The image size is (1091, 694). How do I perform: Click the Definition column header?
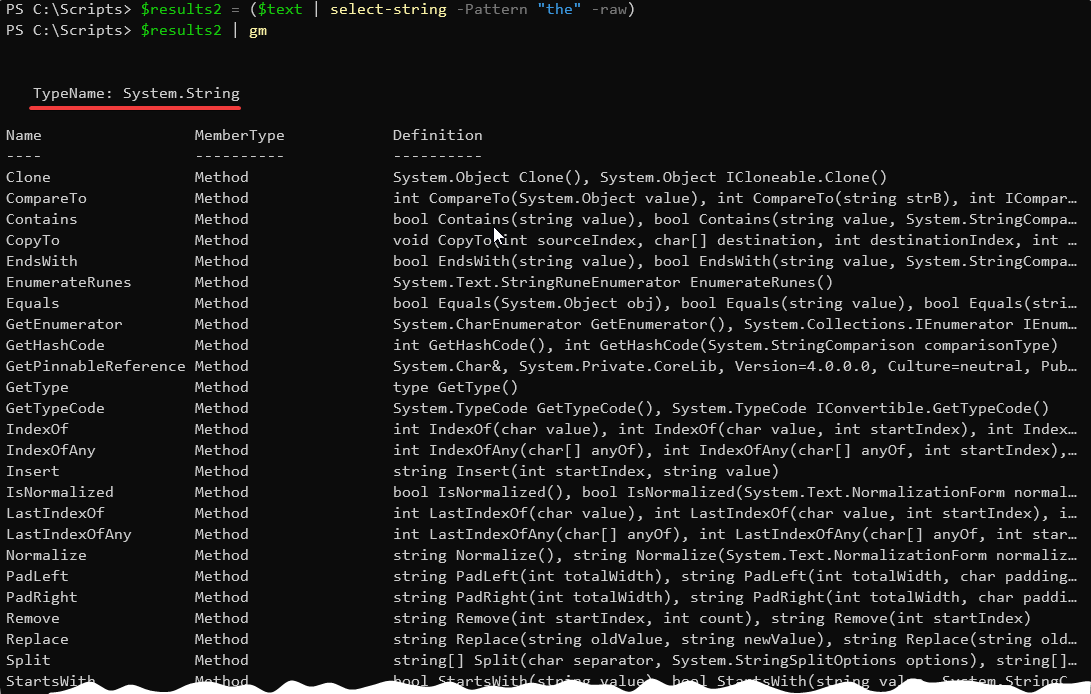click(437, 135)
